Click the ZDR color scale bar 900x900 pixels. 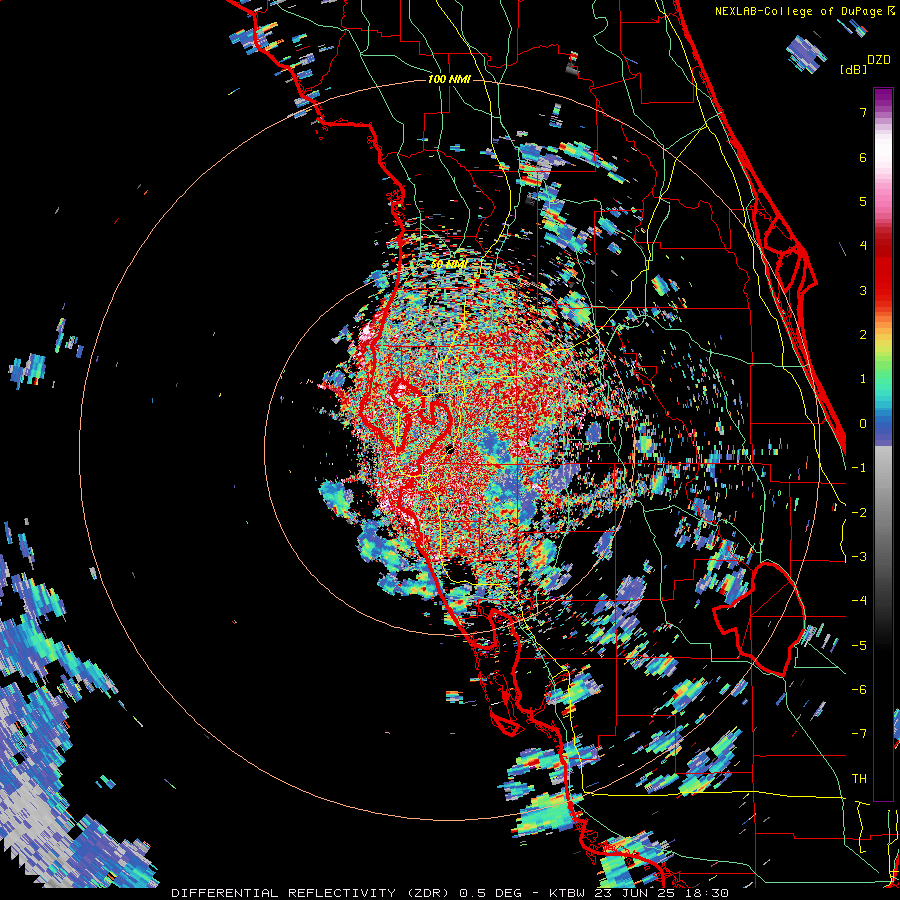pyautogui.click(x=883, y=444)
